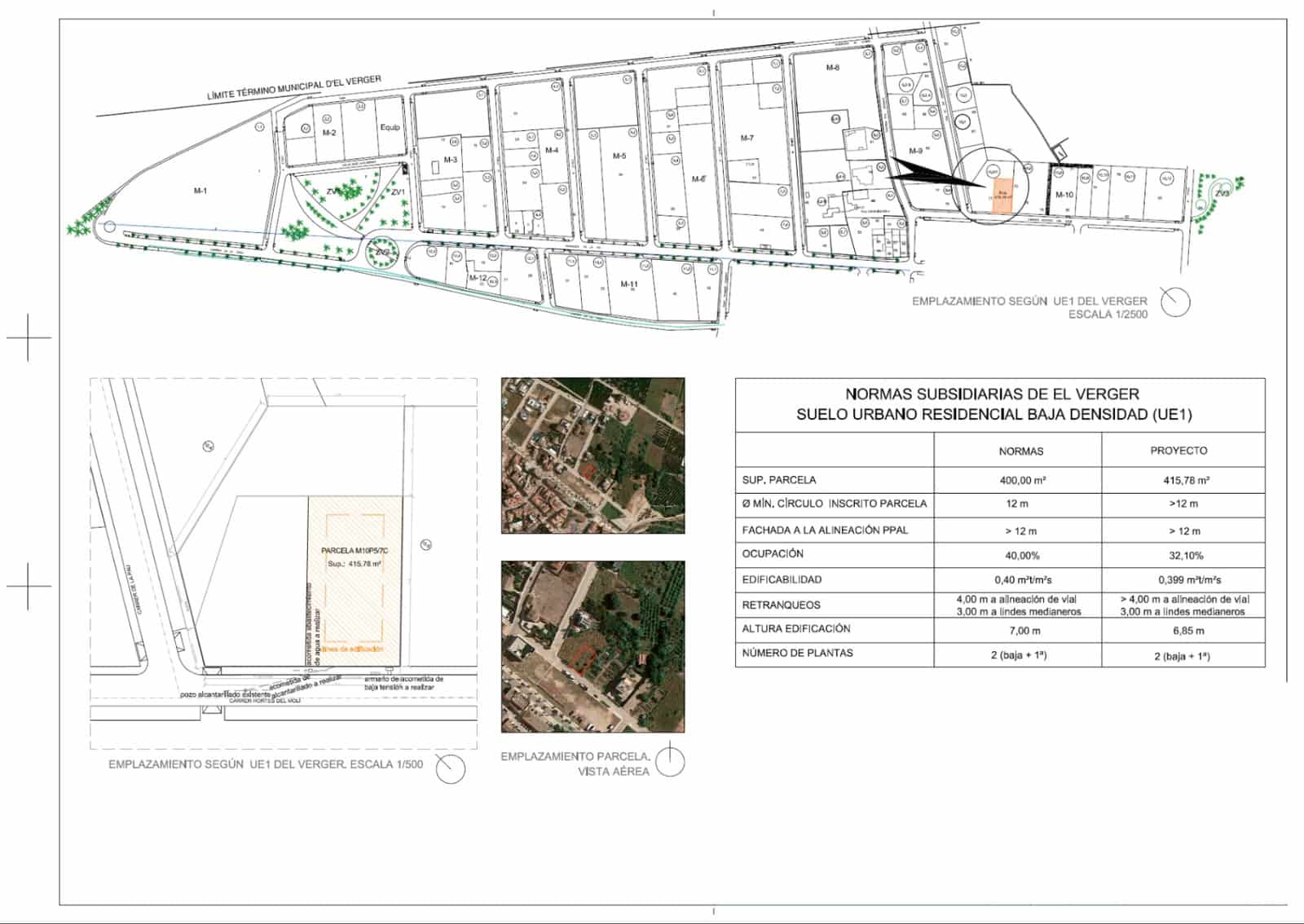Viewport: 1304px width, 924px height.
Task: Click the armario de acometida baja tensión note
Action: [403, 683]
